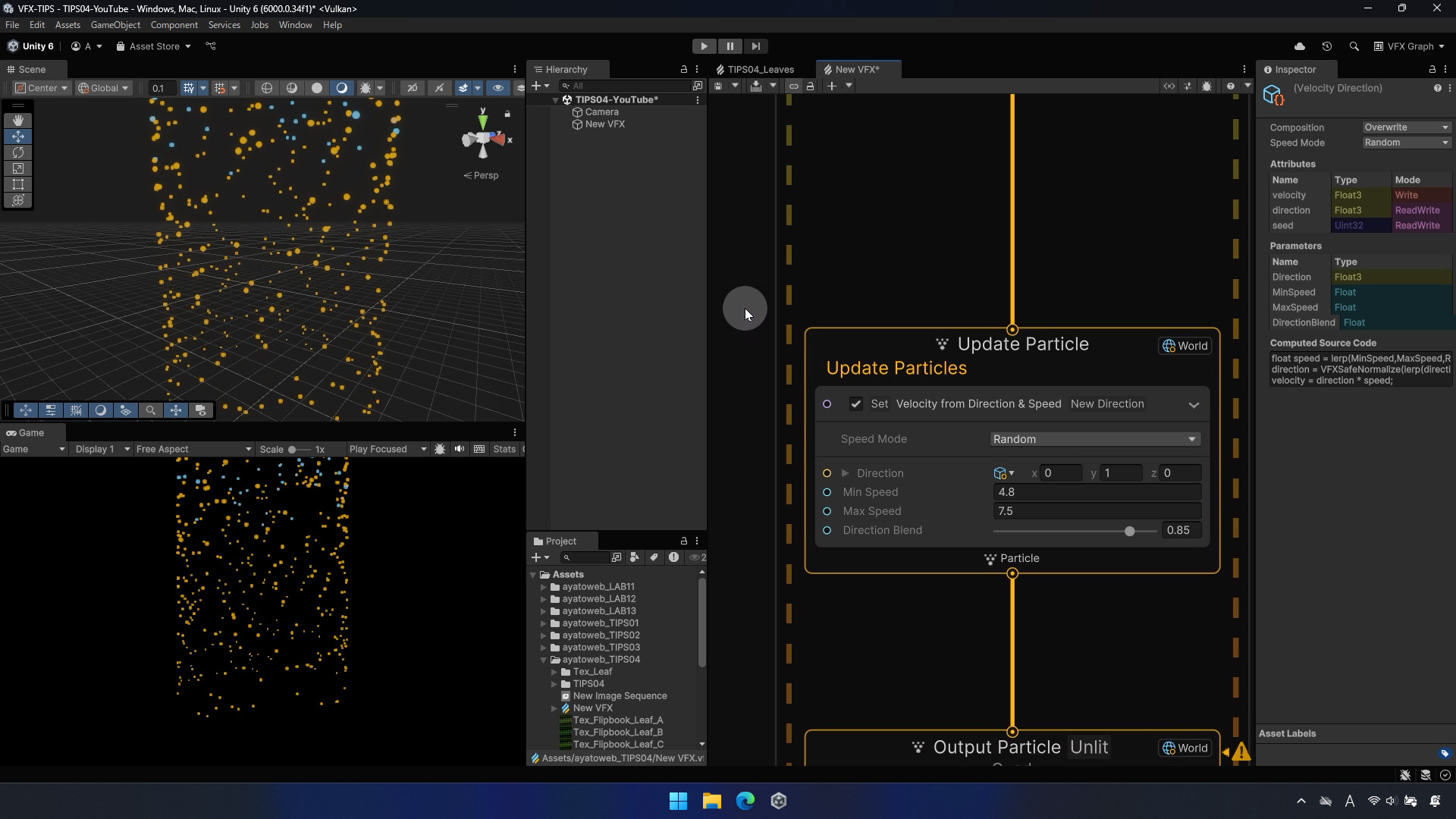The image size is (1456, 819).
Task: Select the Rotate tool in Scene
Action: tap(18, 152)
